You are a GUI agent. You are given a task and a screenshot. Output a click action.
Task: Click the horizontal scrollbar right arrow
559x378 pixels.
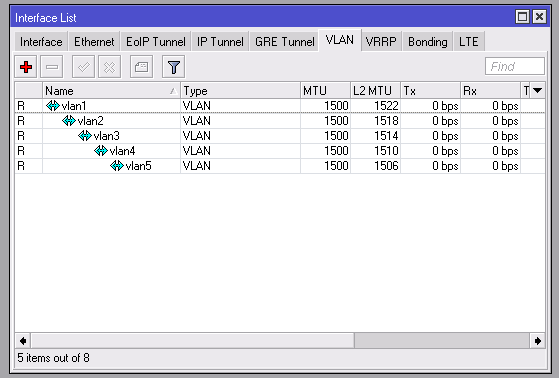click(x=538, y=341)
